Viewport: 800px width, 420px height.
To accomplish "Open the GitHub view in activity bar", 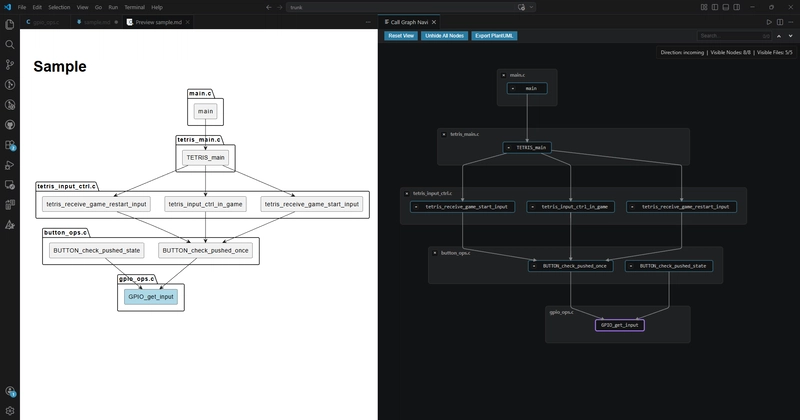I will point(10,125).
